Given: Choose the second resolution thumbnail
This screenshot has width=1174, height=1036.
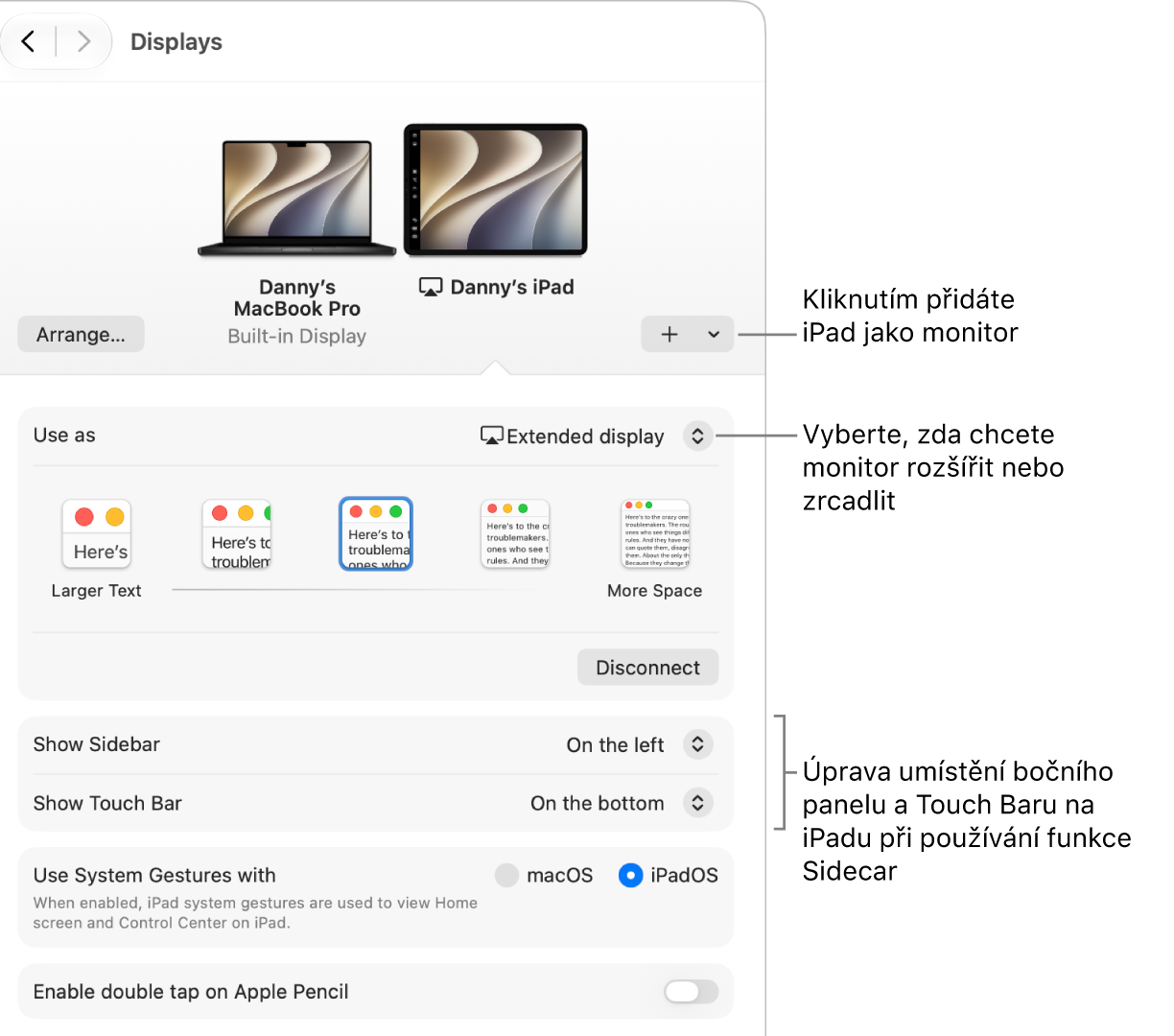Looking at the screenshot, I should click(x=237, y=534).
